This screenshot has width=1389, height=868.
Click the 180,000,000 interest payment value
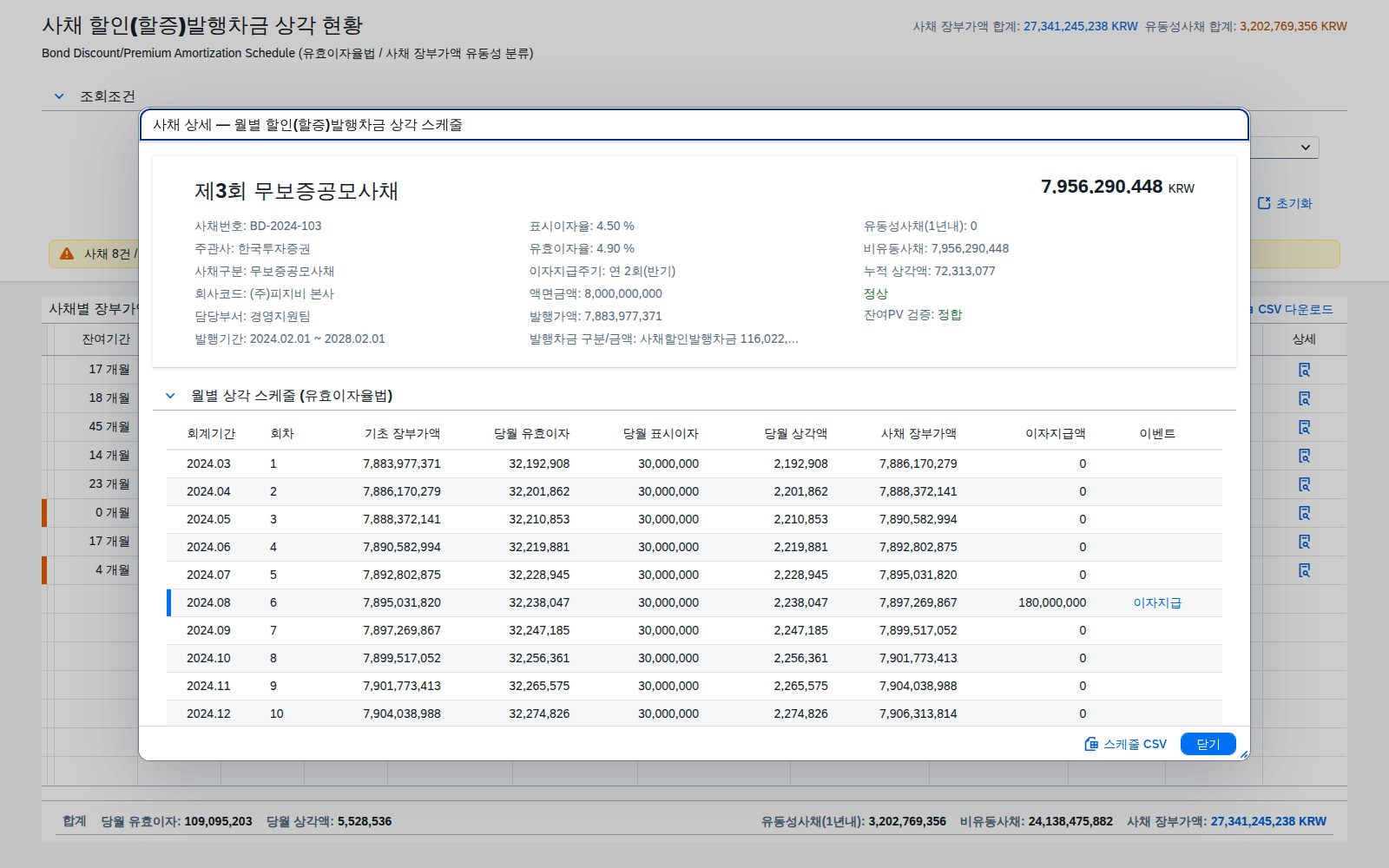[x=1052, y=602]
